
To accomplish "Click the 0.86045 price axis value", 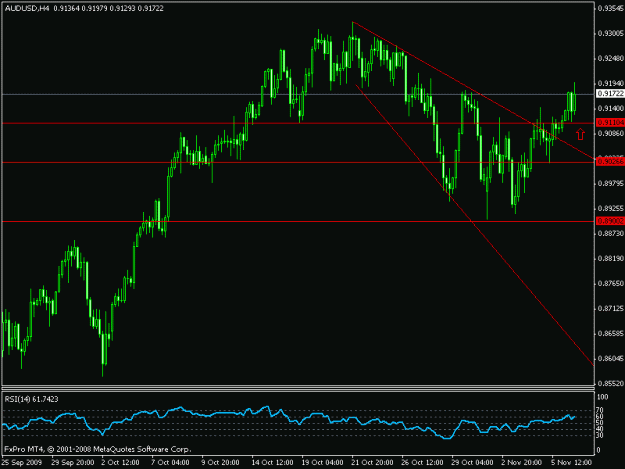I will pyautogui.click(x=610, y=359).
